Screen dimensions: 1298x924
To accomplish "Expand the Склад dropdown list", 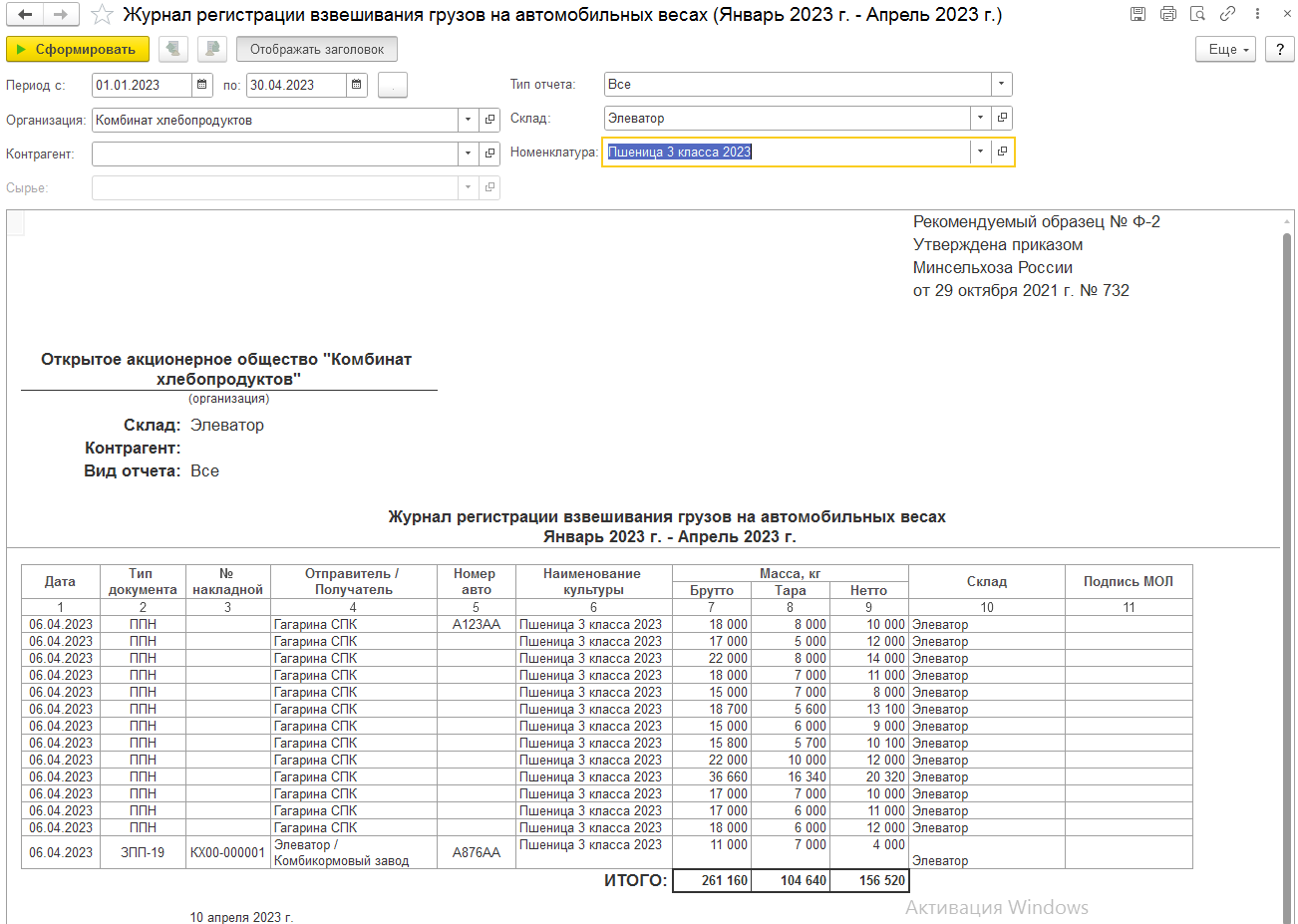I will click(x=980, y=118).
